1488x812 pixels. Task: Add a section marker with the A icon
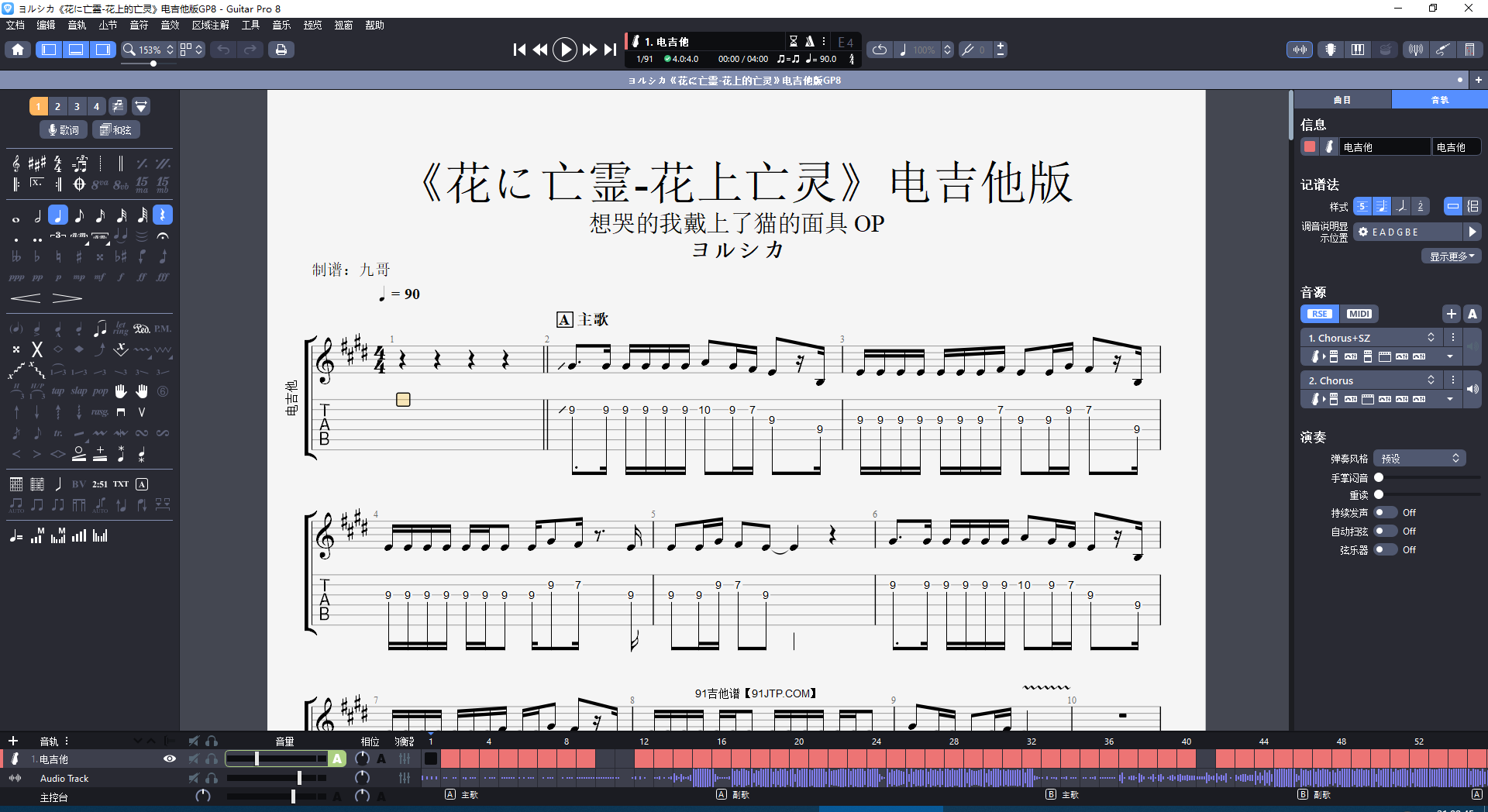142,484
